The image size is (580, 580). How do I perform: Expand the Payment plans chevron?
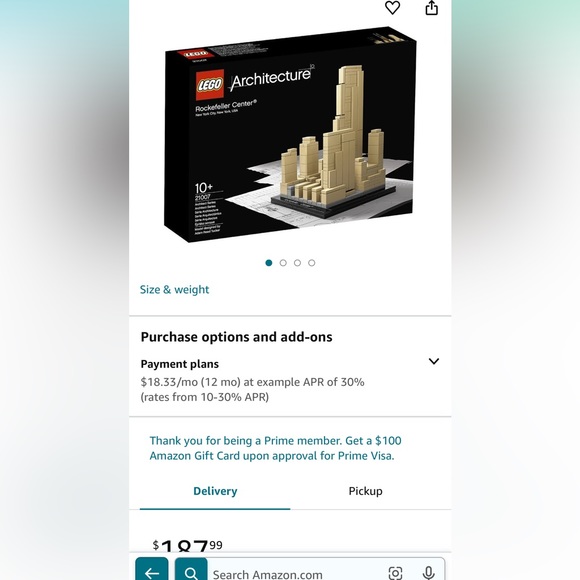pos(434,361)
